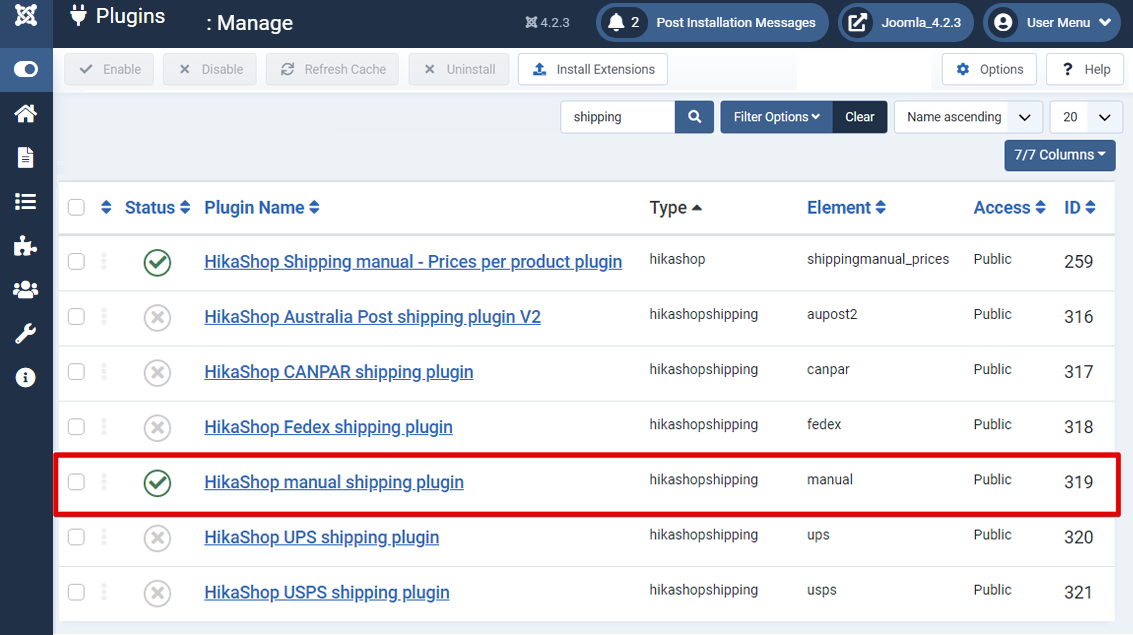1133x635 pixels.
Task: Open the Home dashboard sidebar icon
Action: click(x=26, y=113)
